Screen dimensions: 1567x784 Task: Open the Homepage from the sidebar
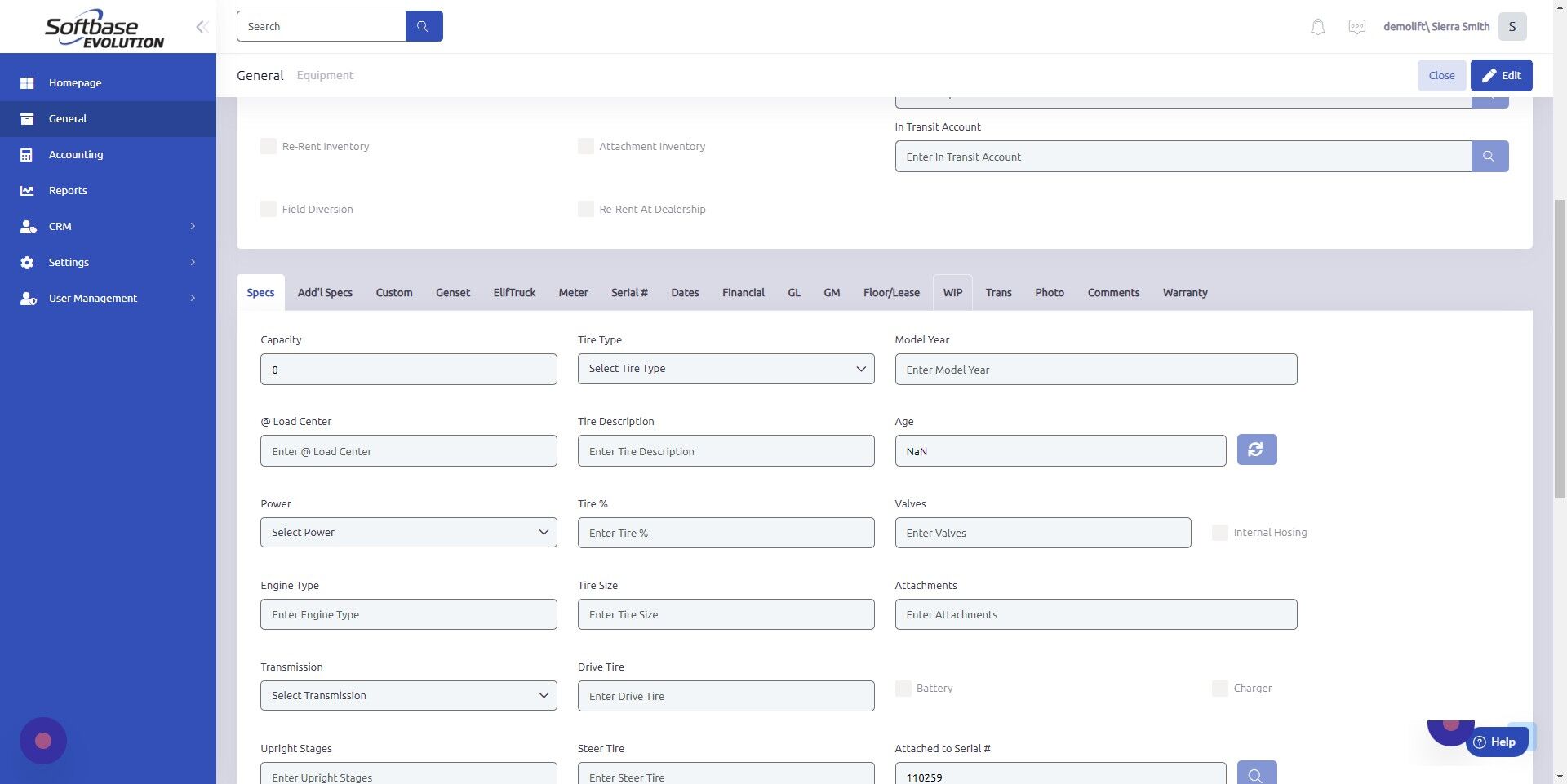[75, 82]
